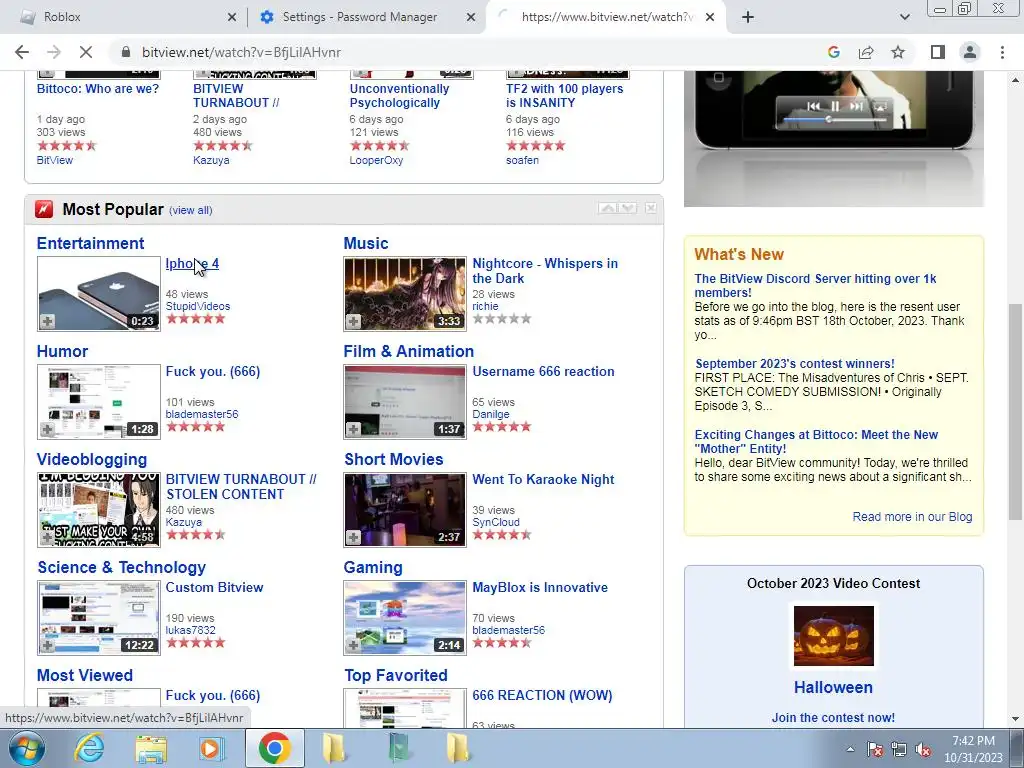Open Windows Explorer from taskbar
This screenshot has height=768, width=1024.
point(151,748)
